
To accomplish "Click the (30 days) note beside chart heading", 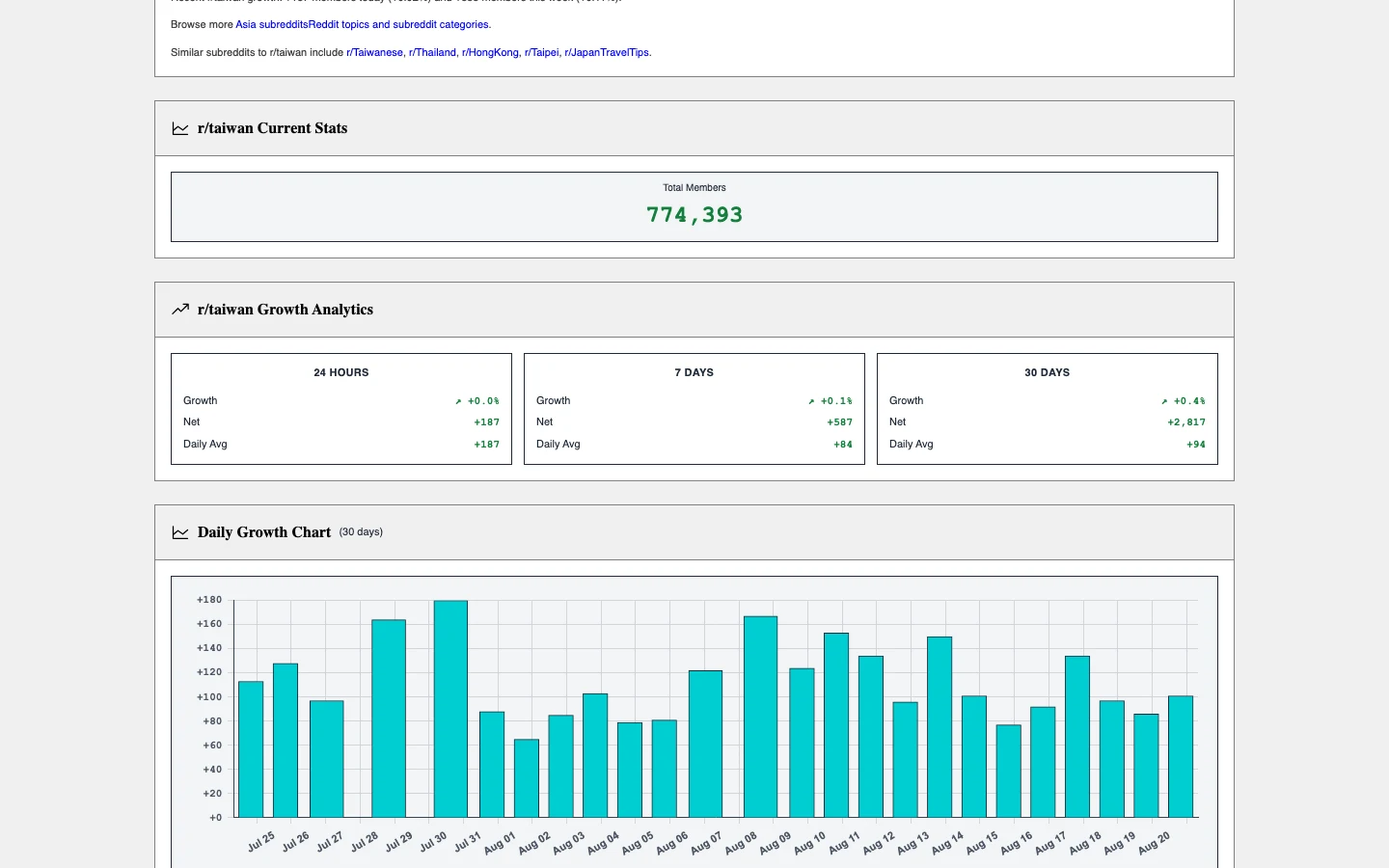I will pyautogui.click(x=361, y=532).
